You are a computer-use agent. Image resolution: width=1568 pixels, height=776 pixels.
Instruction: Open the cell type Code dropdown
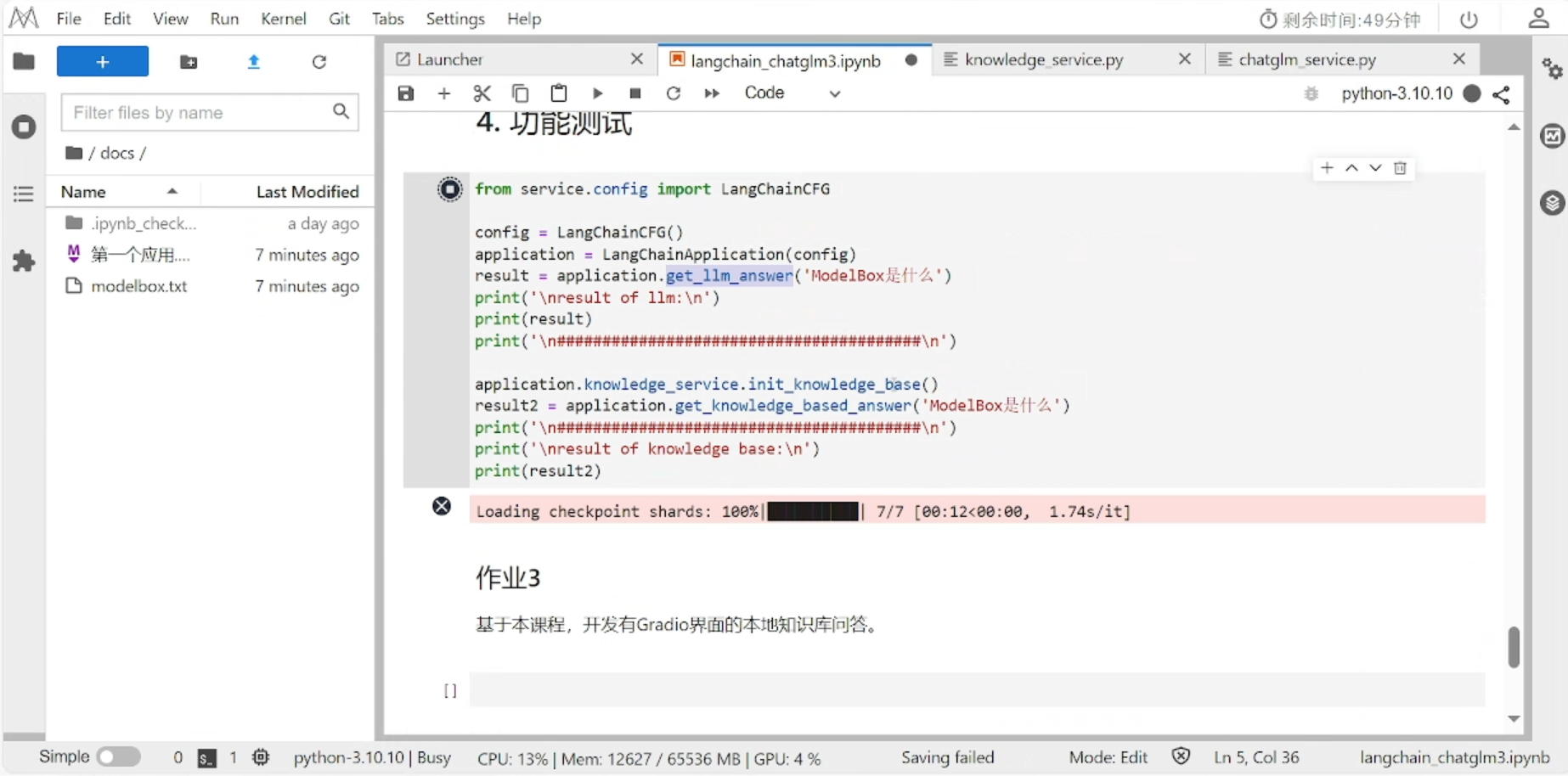click(792, 93)
